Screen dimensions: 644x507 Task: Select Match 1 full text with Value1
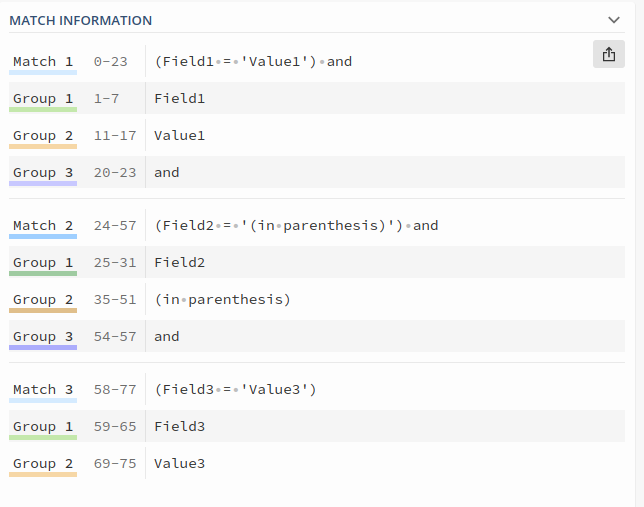(253, 62)
